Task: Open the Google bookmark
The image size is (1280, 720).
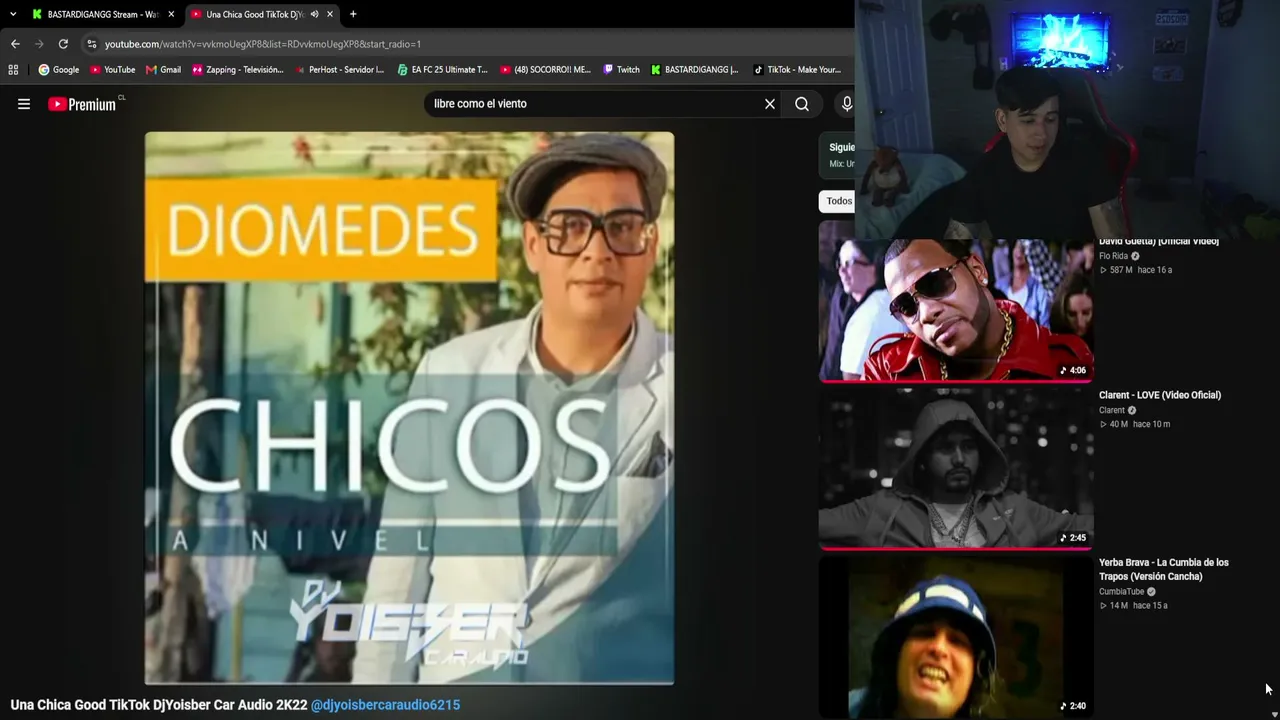Action: point(59,70)
